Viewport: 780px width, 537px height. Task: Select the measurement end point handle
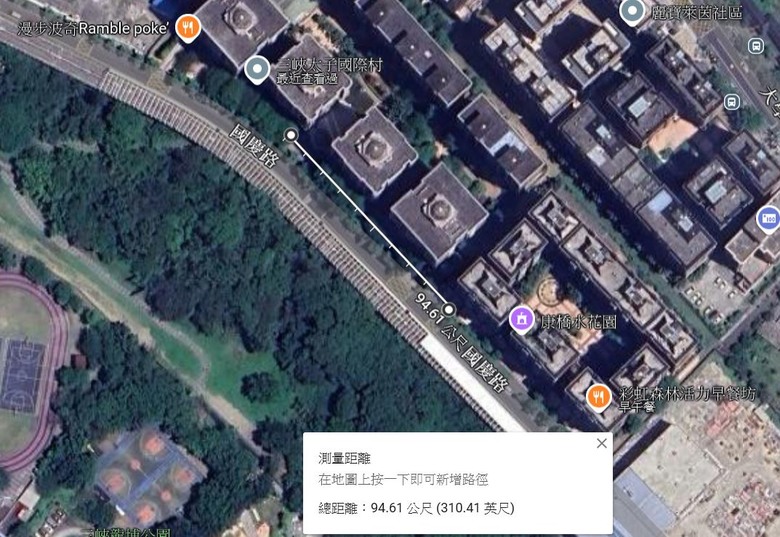[448, 310]
